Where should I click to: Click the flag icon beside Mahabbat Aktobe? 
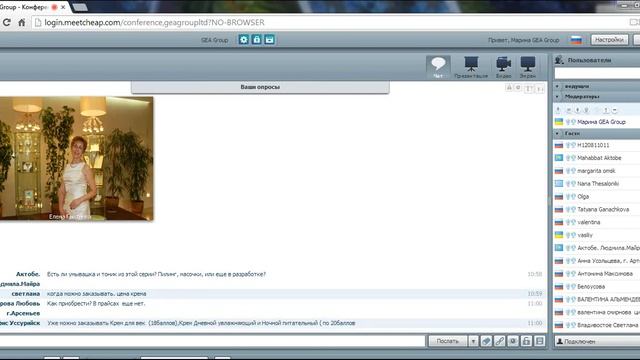point(559,158)
